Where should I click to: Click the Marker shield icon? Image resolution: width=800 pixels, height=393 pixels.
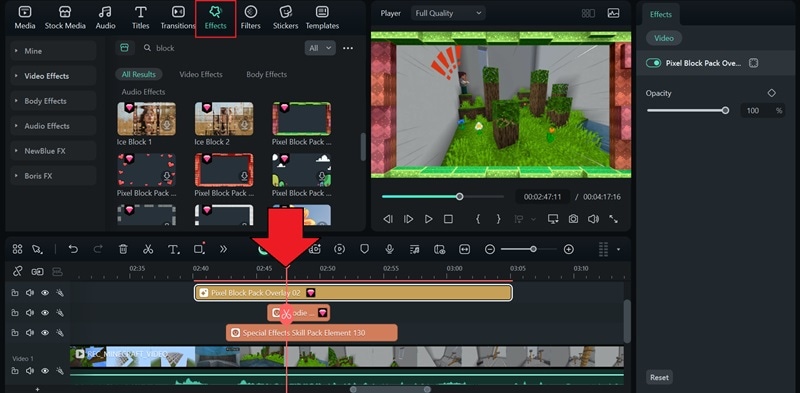[x=364, y=249]
